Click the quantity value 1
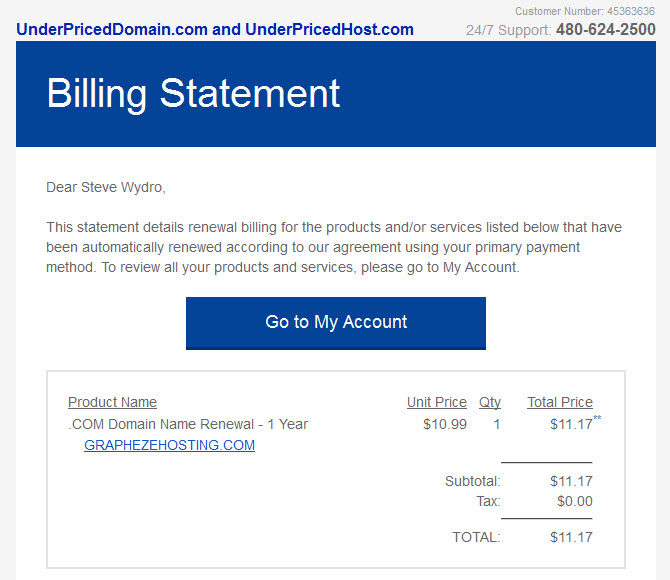 [x=497, y=424]
